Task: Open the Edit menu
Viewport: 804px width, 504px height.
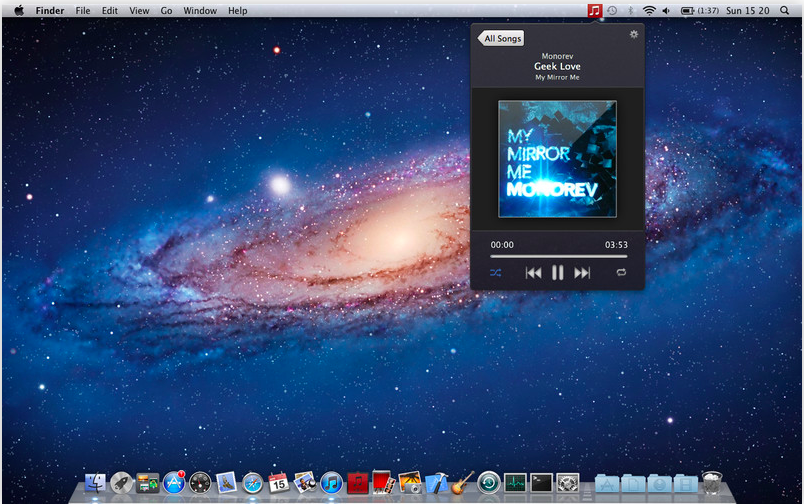Action: coord(110,10)
